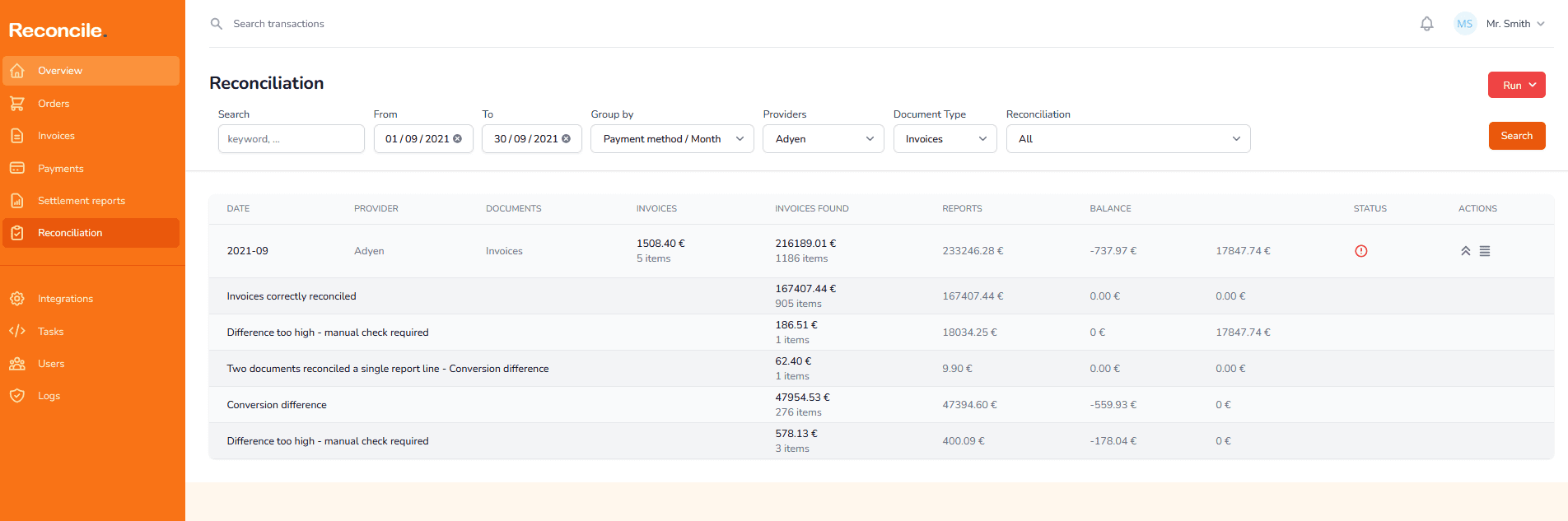Clear the From date with the x icon
This screenshot has width=1568, height=521.
coord(458,139)
